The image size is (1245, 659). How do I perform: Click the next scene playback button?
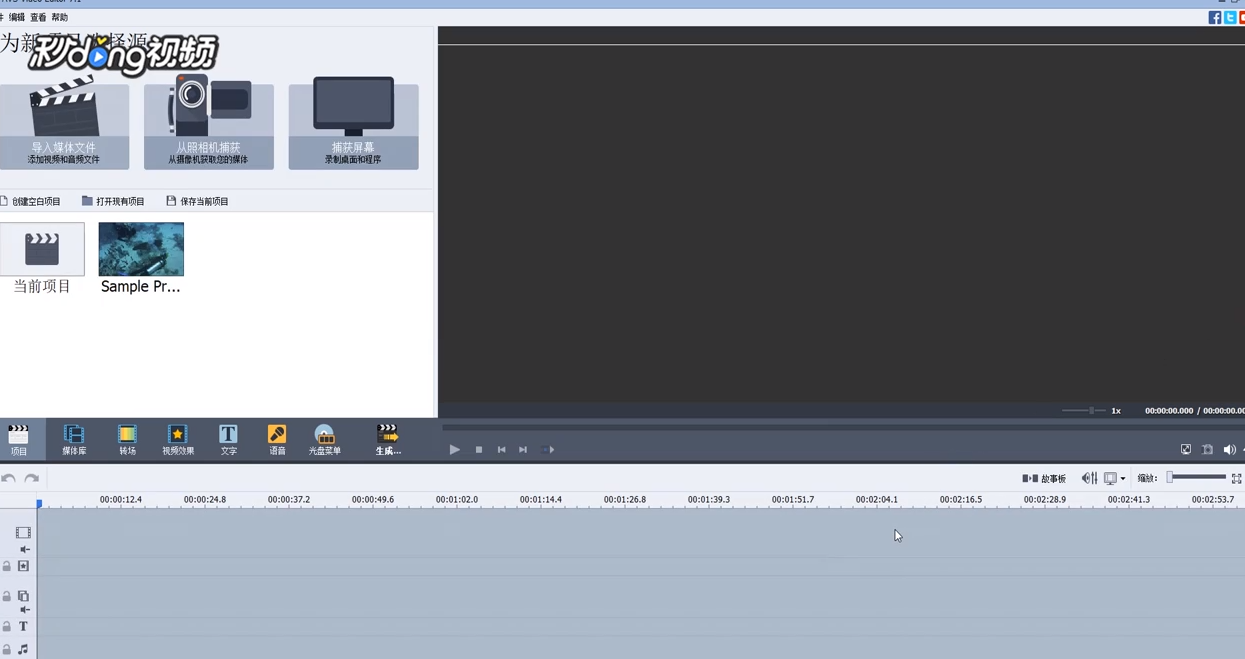pyautogui.click(x=548, y=450)
